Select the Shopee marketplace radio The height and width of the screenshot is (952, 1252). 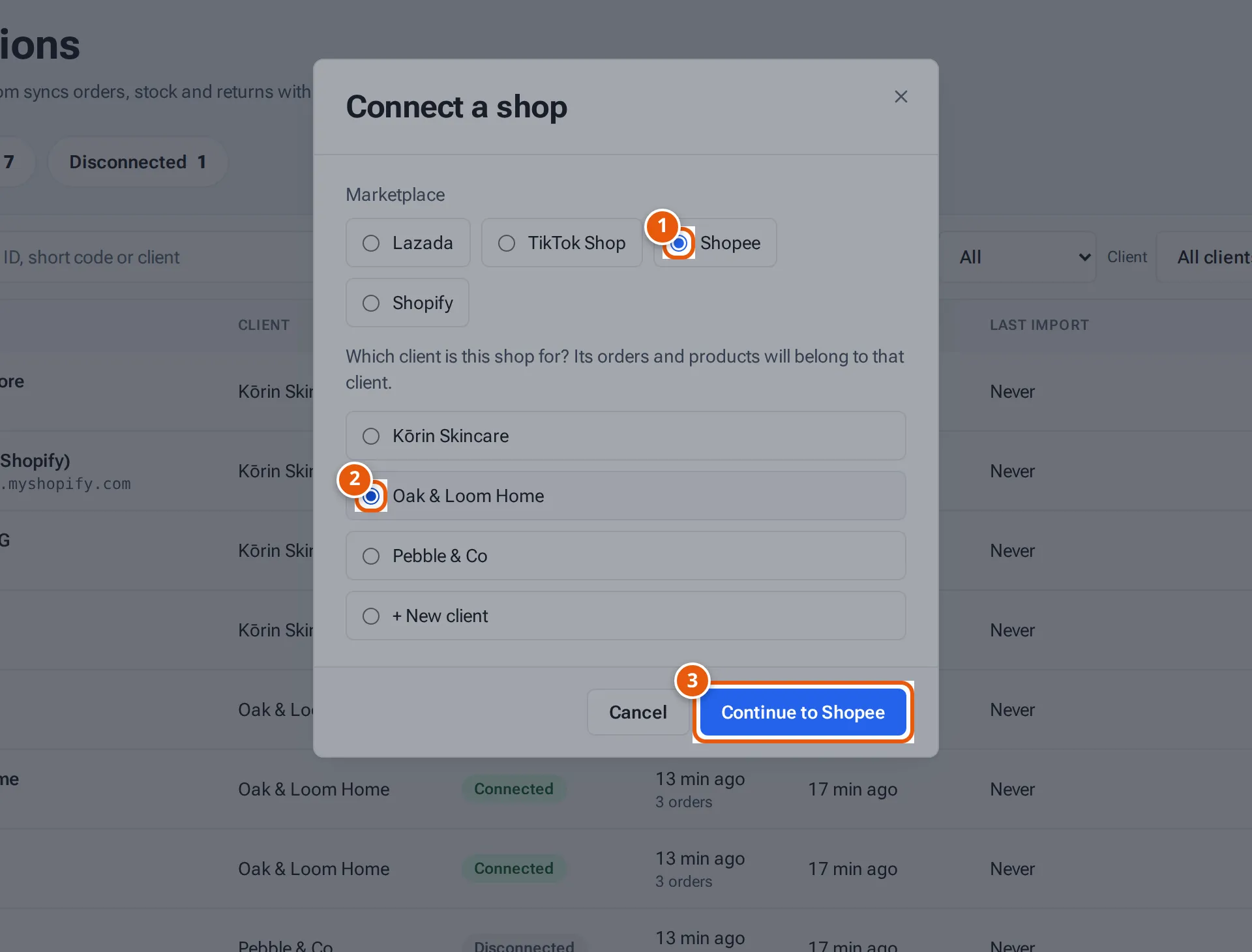tap(679, 243)
